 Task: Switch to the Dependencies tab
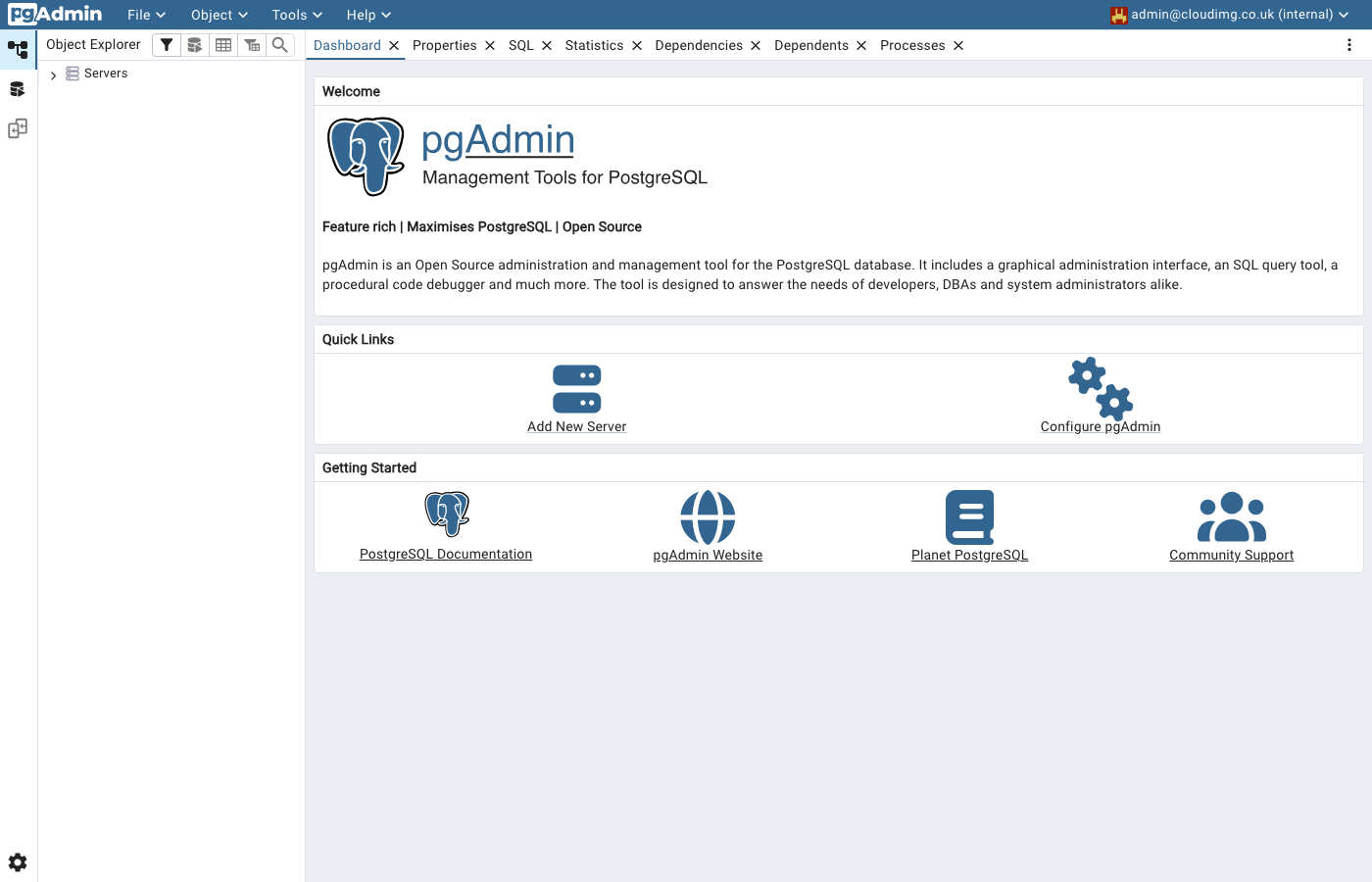(701, 45)
